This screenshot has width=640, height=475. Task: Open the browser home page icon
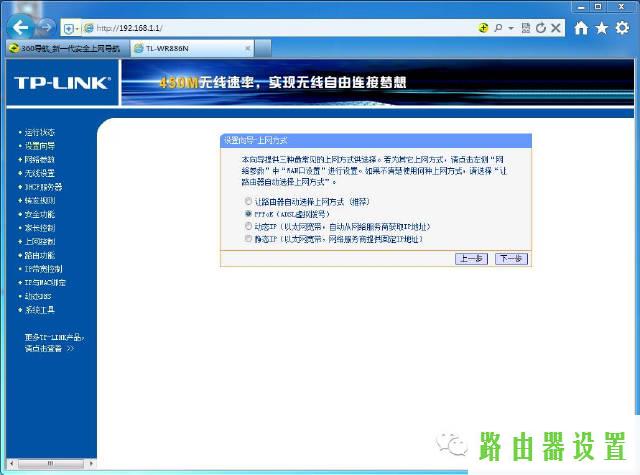[581, 28]
